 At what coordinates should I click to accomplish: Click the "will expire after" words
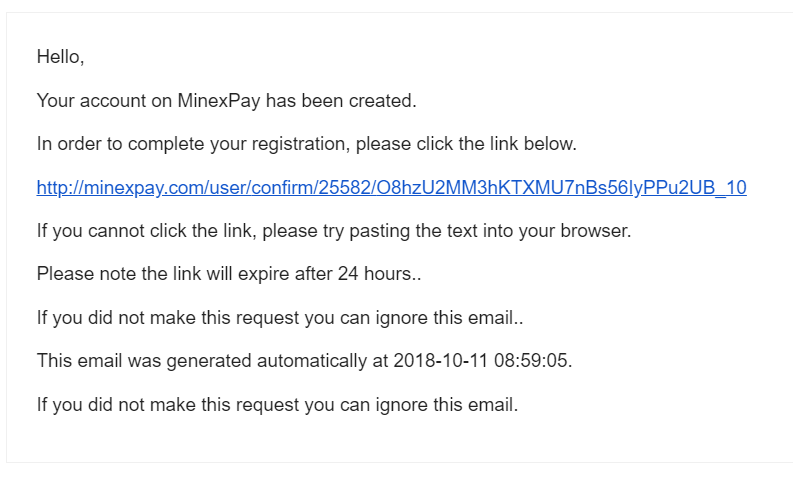pos(262,274)
